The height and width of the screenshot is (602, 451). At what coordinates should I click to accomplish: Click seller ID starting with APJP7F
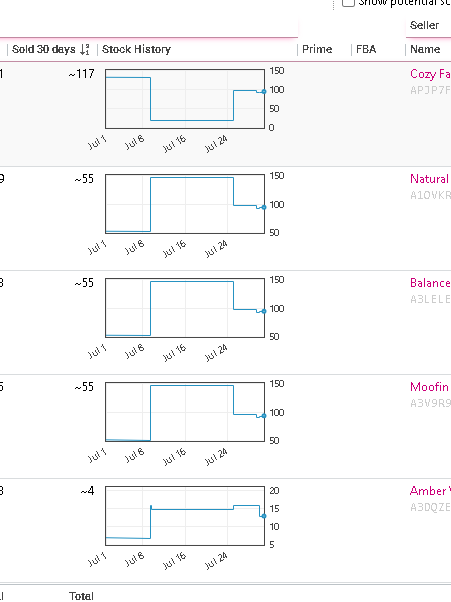tap(430, 90)
